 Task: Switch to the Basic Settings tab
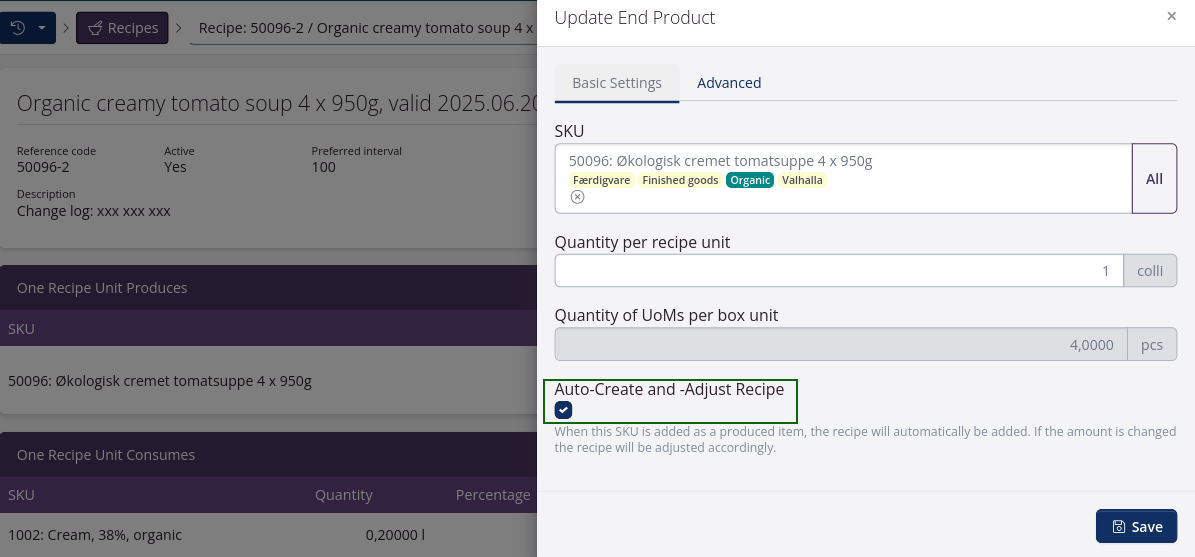(617, 83)
